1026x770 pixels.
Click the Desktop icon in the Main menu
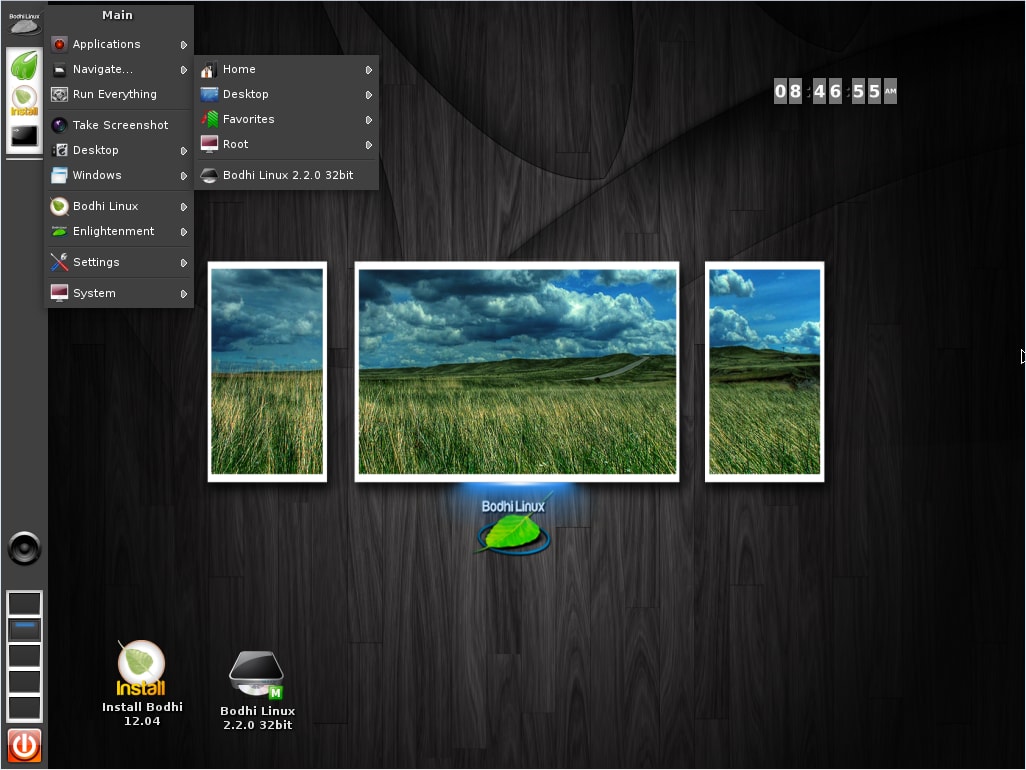(x=59, y=150)
